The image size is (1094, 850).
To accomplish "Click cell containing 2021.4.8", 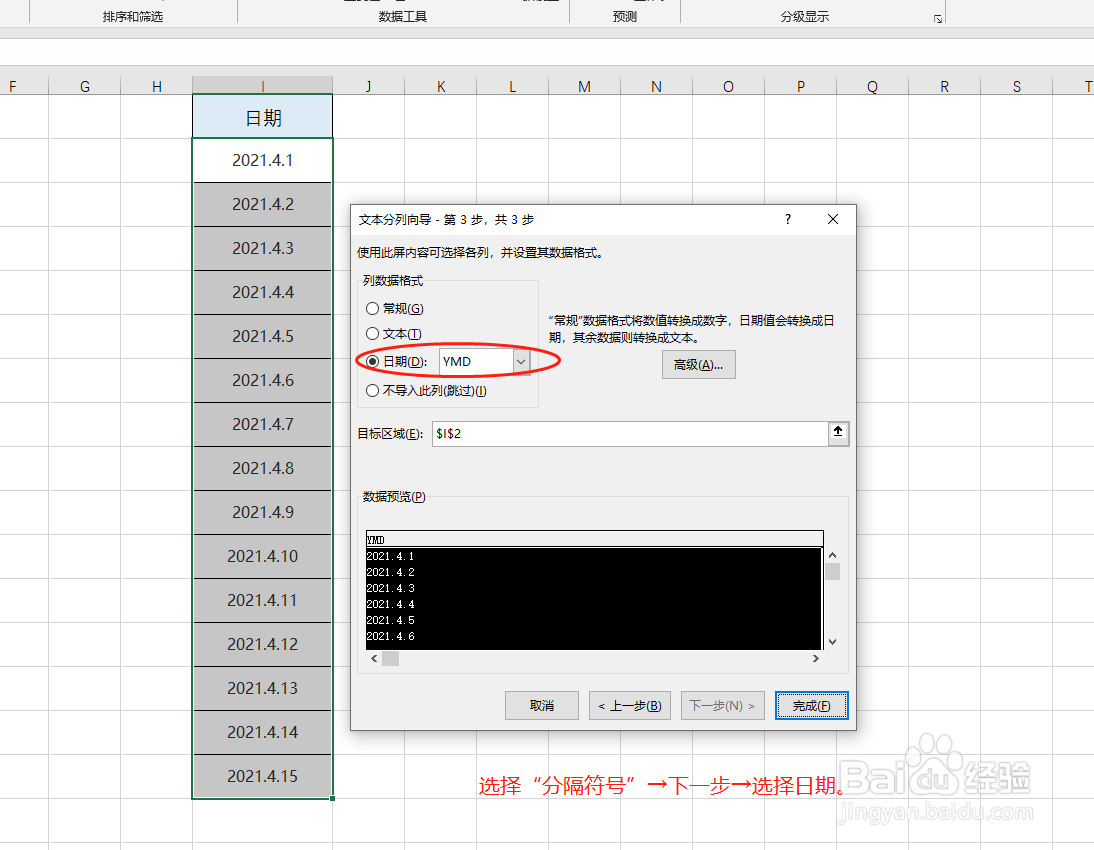I will coord(262,468).
